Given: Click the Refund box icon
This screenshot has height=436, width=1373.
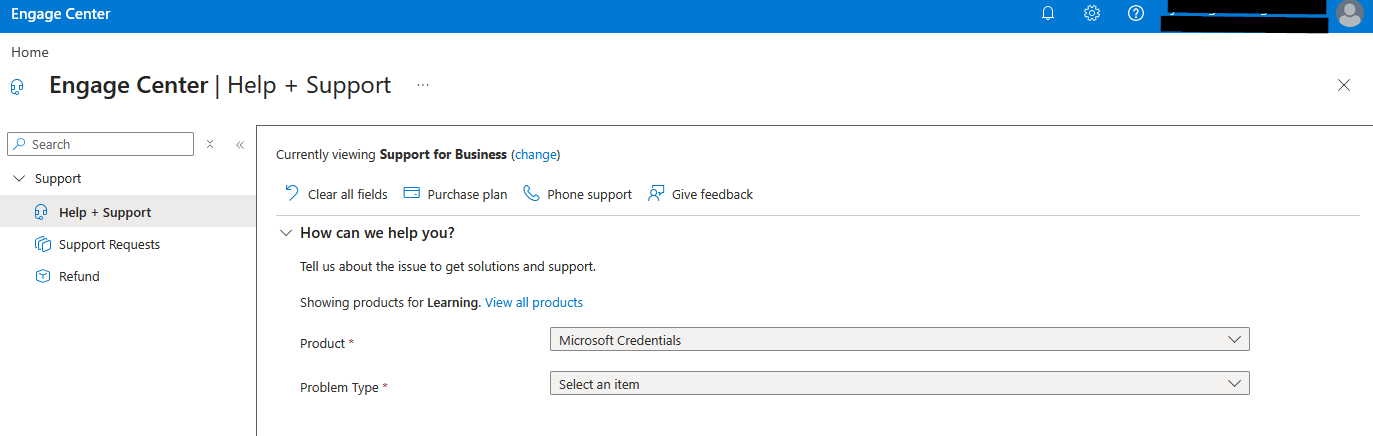Looking at the screenshot, I should [42, 276].
